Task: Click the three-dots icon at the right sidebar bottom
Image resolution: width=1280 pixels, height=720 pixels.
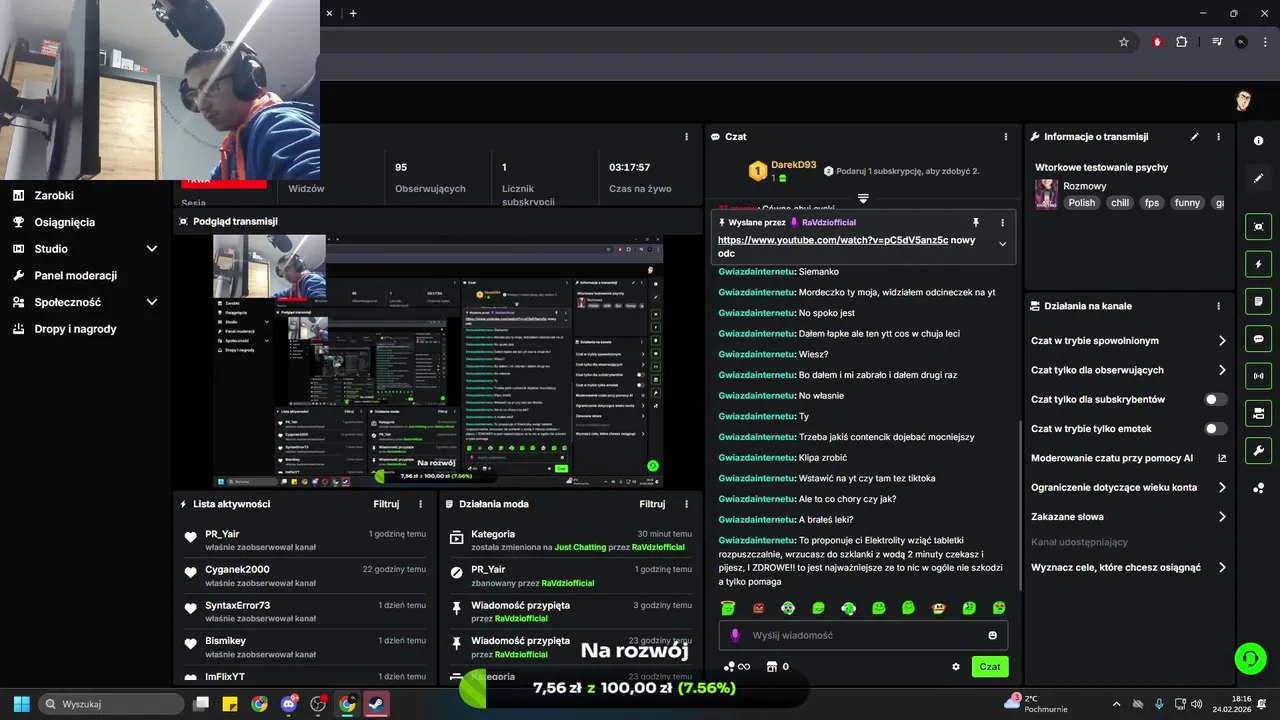Action: (x=1258, y=488)
